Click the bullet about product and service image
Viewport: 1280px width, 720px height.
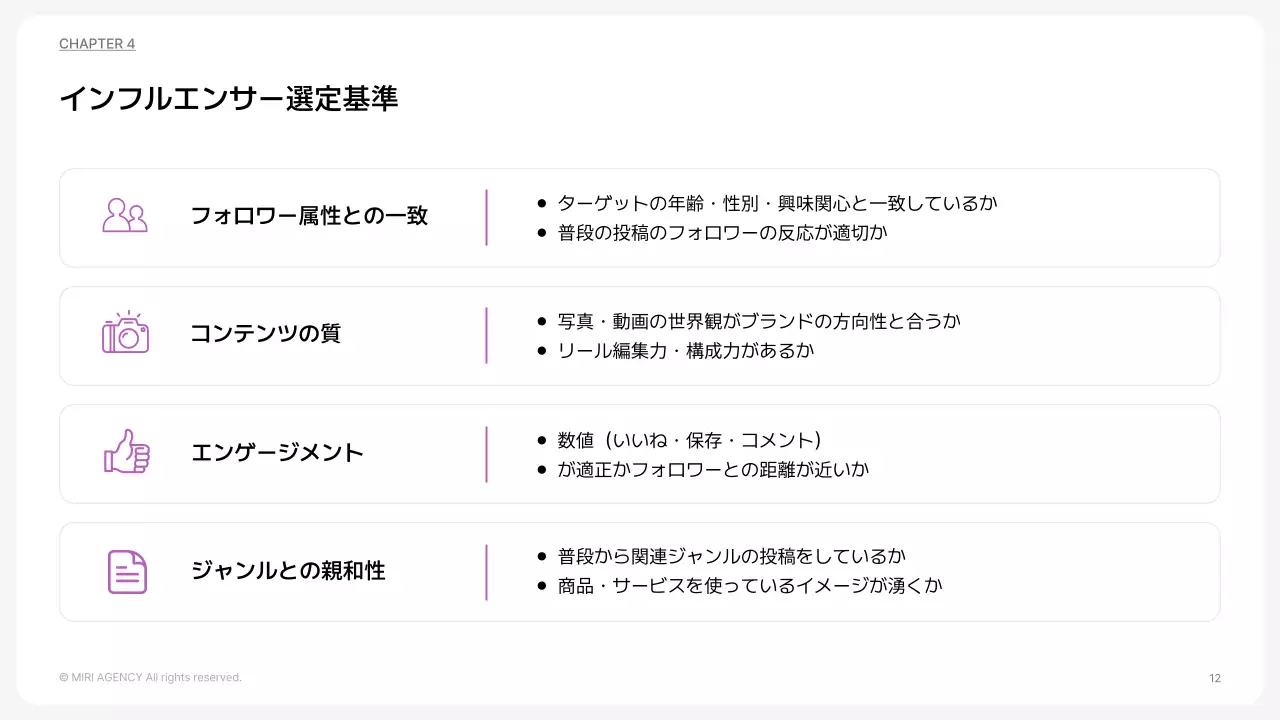(750, 585)
